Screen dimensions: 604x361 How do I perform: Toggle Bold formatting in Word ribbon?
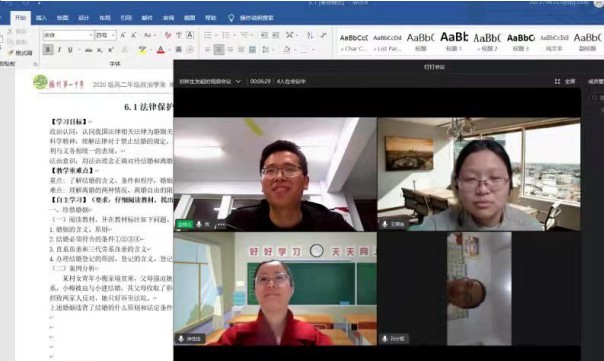(48, 50)
